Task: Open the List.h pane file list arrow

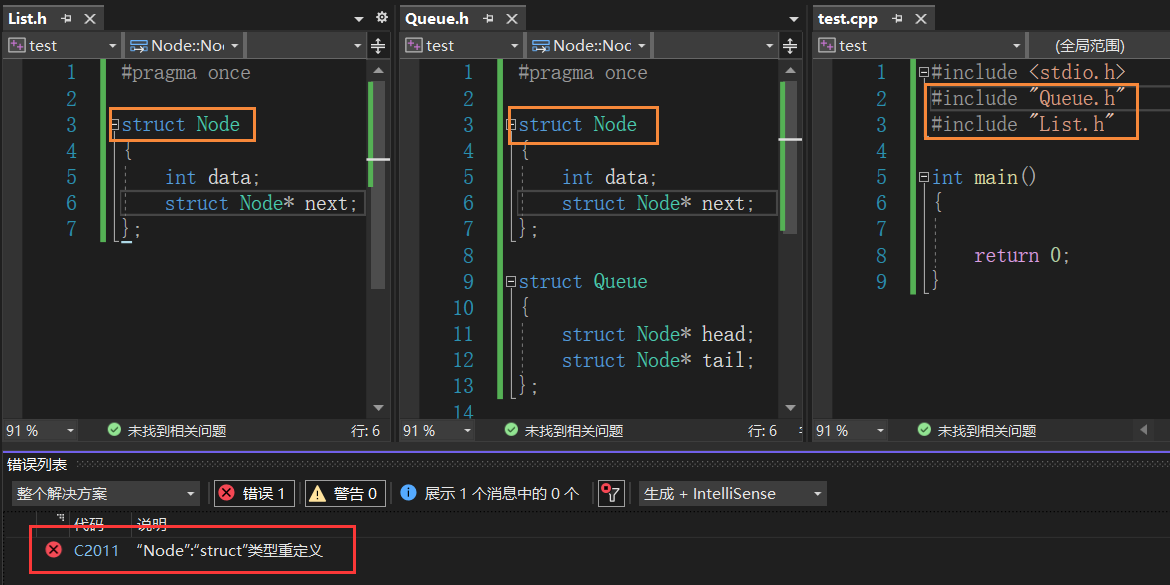Action: point(359,19)
